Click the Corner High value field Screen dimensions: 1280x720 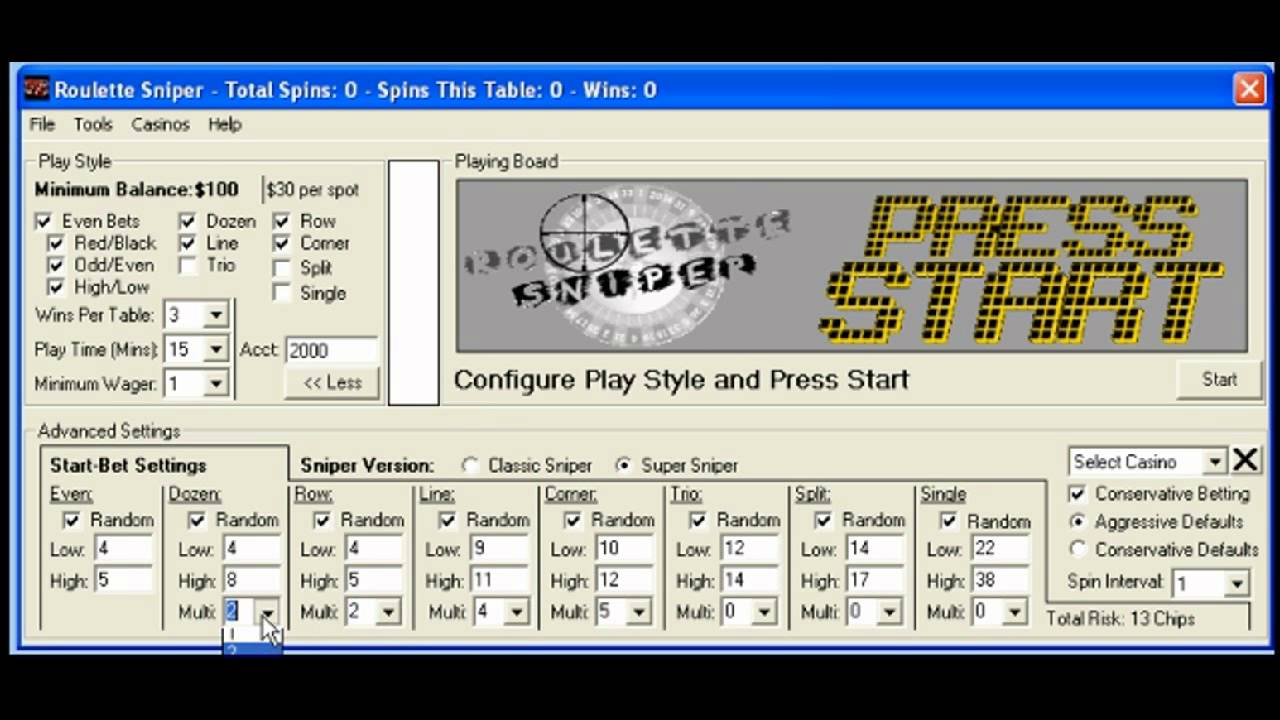click(622, 581)
